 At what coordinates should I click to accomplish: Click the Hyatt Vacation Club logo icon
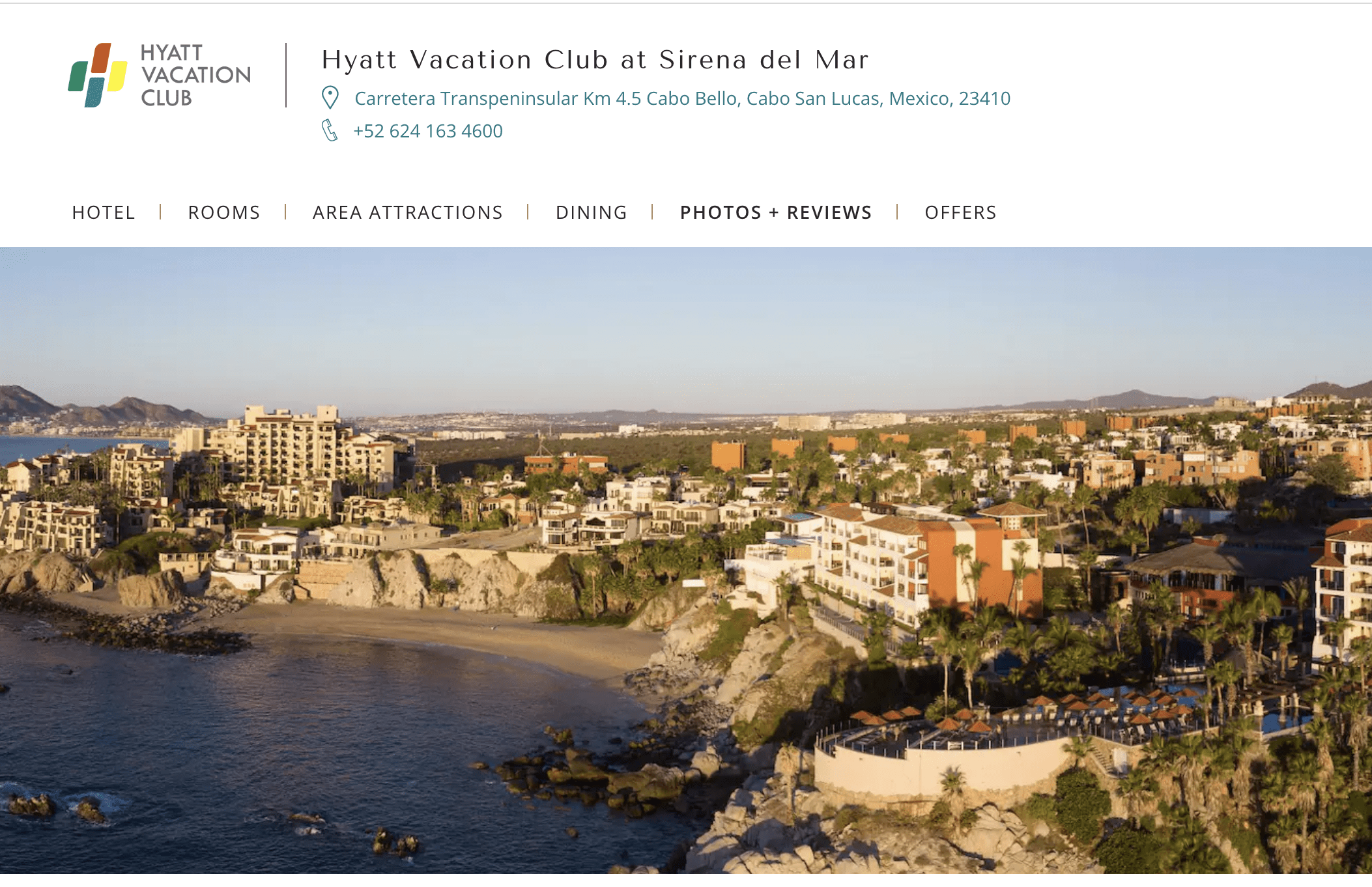[98, 75]
